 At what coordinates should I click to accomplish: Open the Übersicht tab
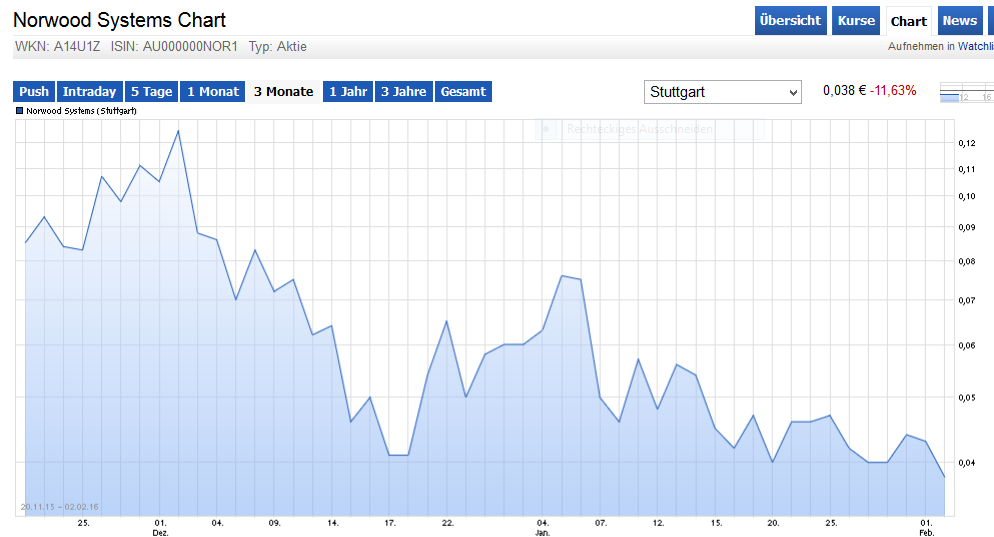(x=789, y=21)
